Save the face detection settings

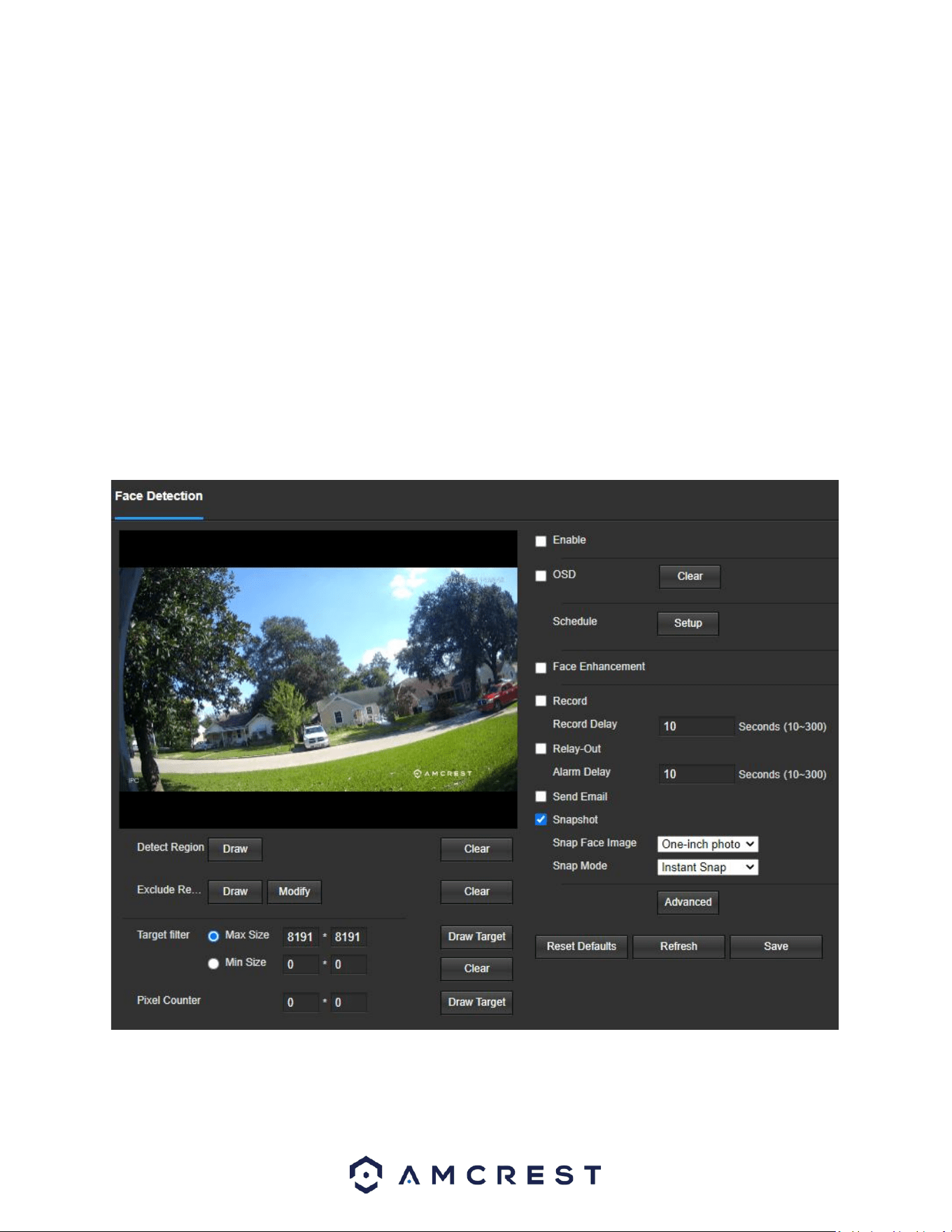[x=776, y=947]
